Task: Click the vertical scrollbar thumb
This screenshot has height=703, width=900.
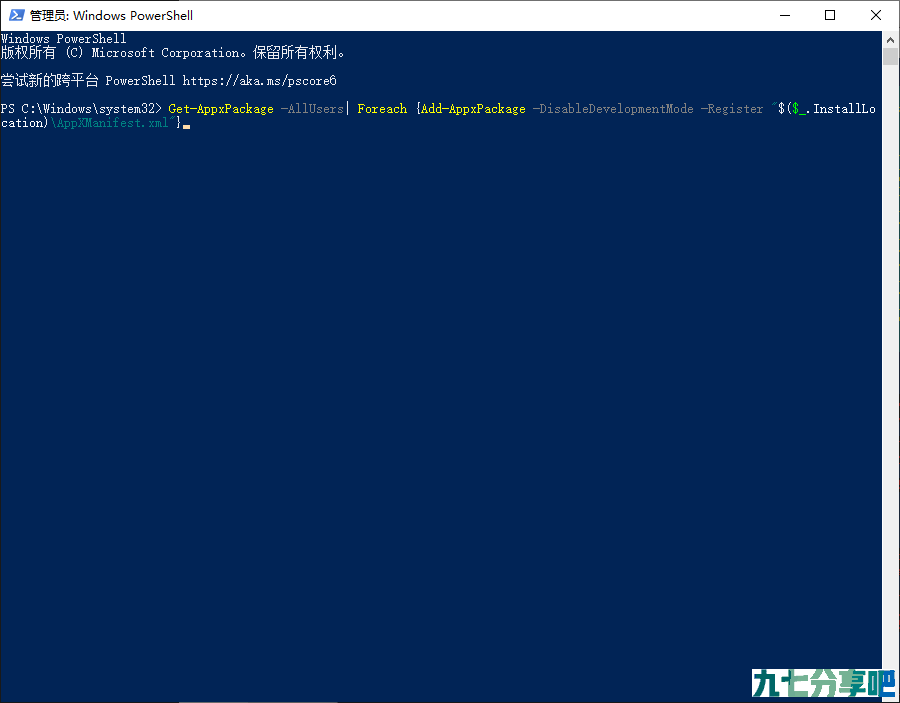Action: click(x=890, y=57)
